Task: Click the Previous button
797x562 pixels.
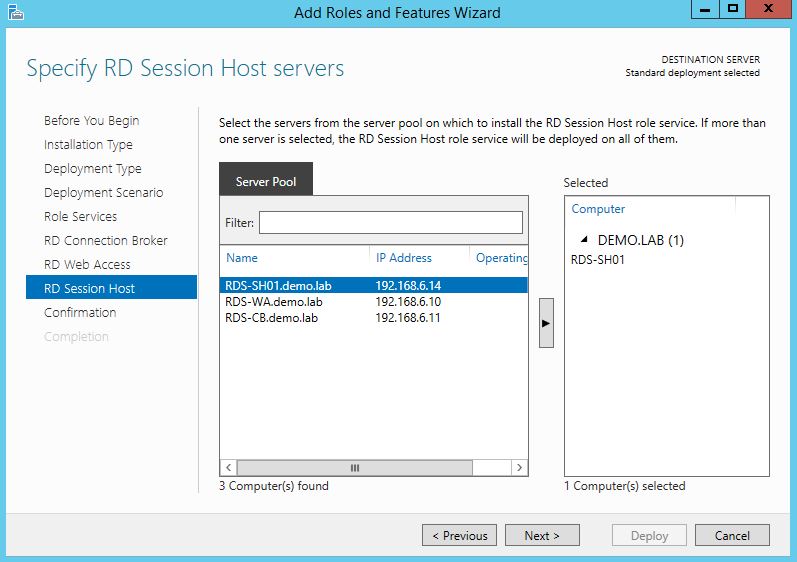Action: [x=459, y=536]
